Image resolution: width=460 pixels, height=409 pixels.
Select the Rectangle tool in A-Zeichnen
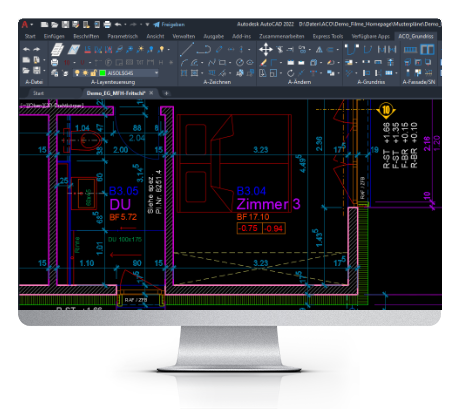pos(222,62)
